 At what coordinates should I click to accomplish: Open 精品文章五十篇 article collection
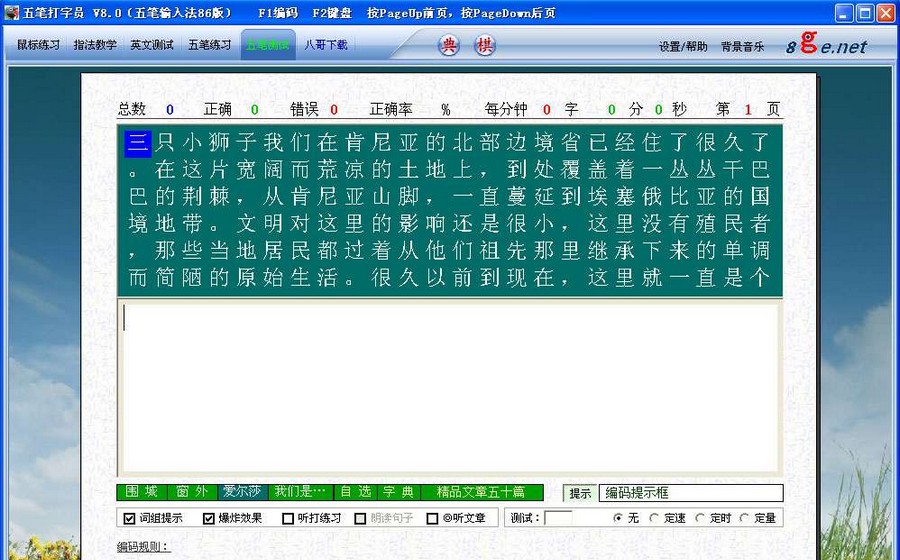482,492
